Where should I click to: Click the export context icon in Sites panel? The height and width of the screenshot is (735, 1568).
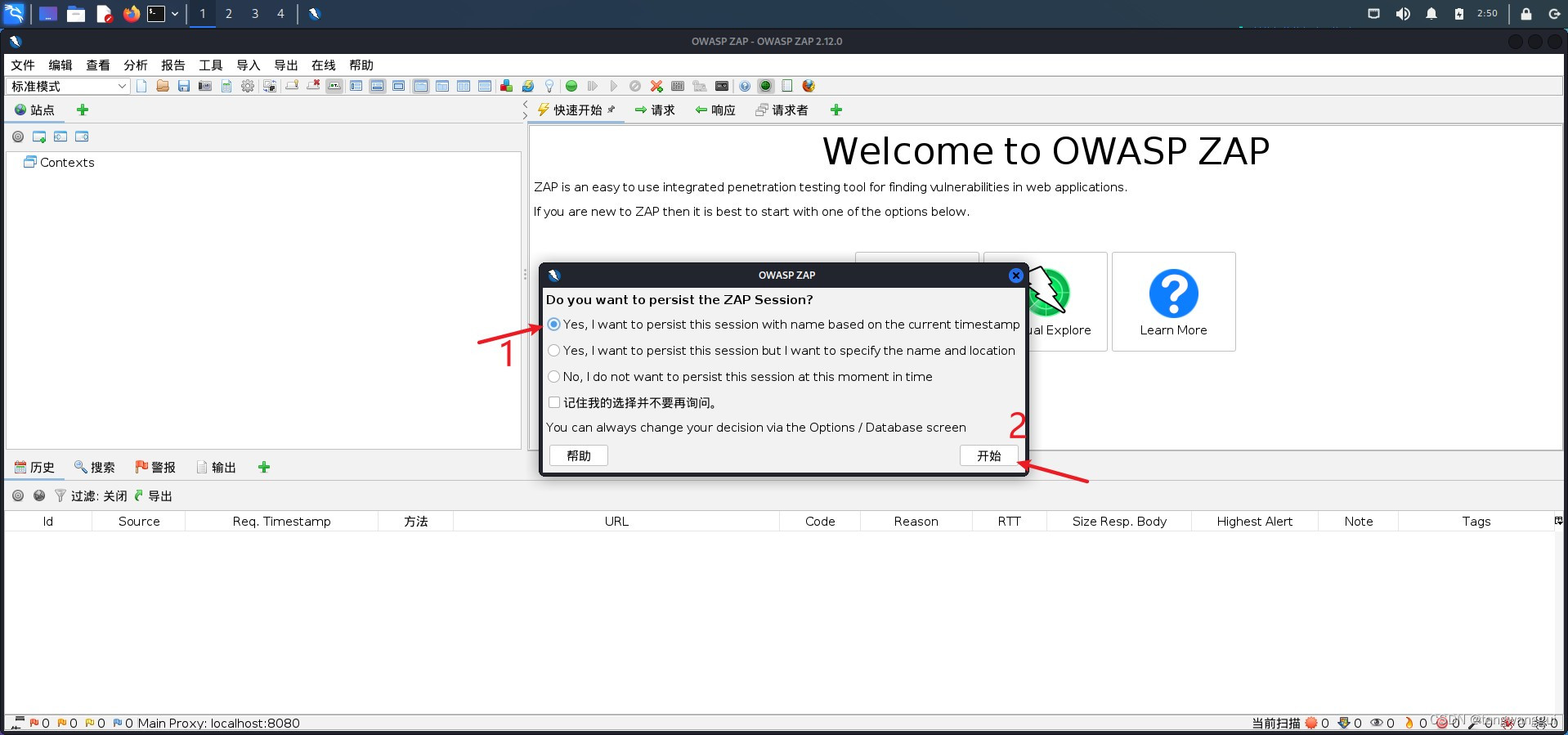click(x=82, y=137)
